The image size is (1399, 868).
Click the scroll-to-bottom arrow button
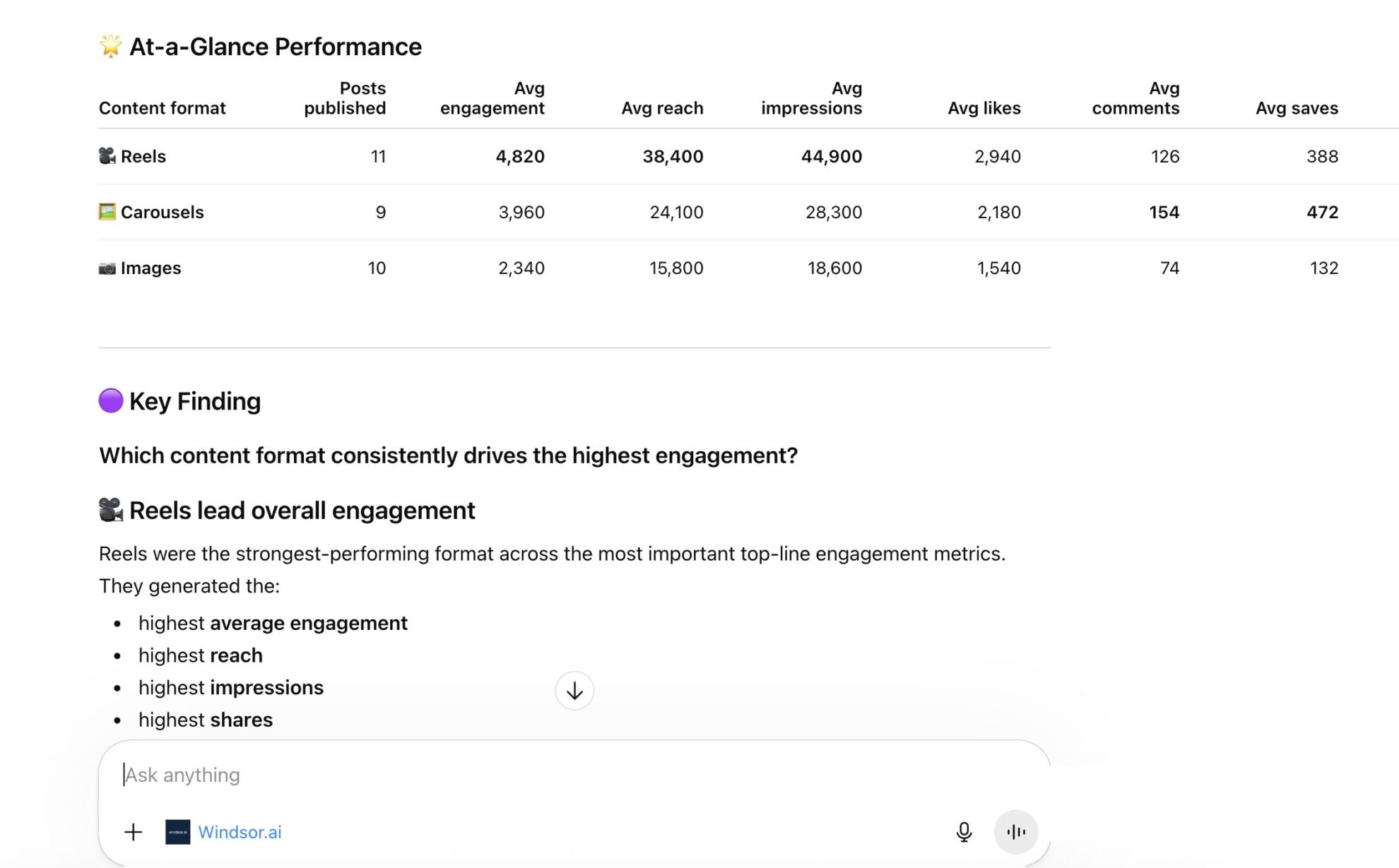coord(574,690)
